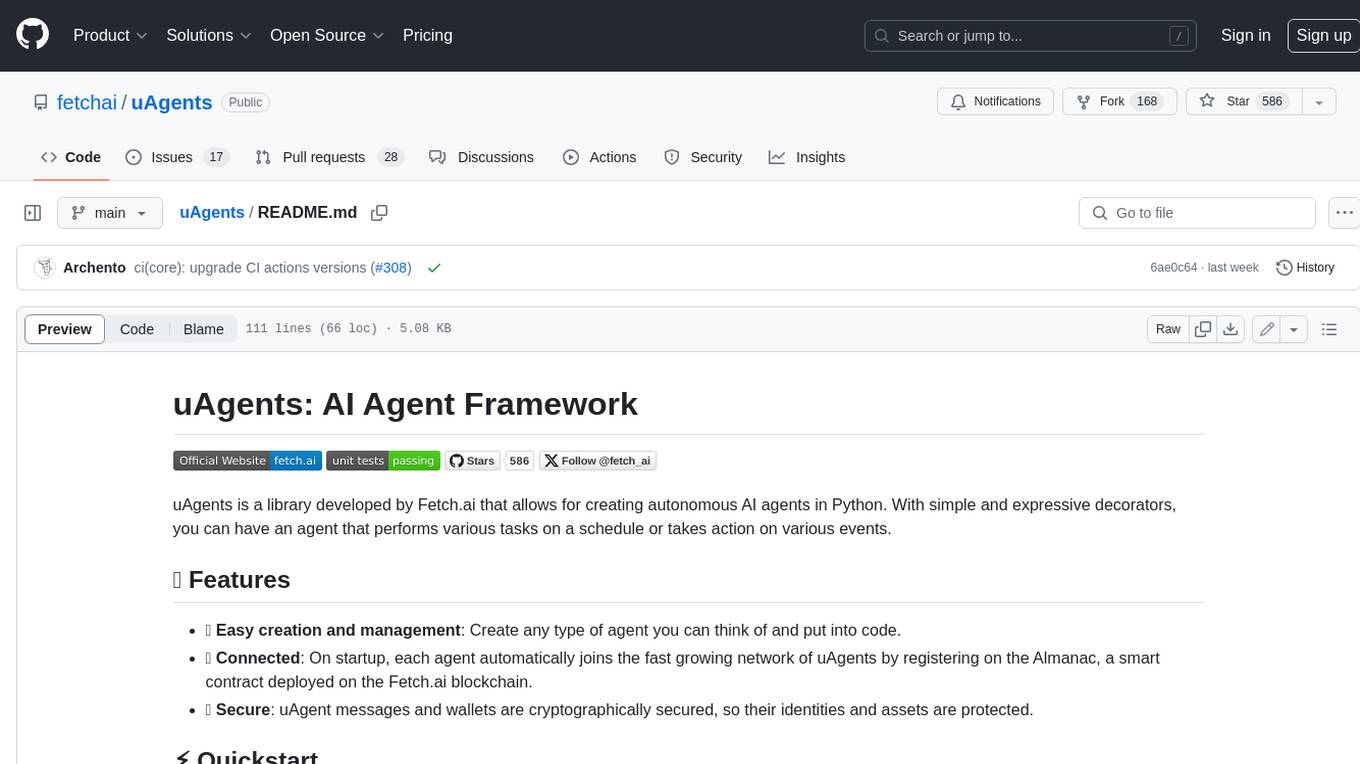Switch to the Discussions tab

point(481,157)
